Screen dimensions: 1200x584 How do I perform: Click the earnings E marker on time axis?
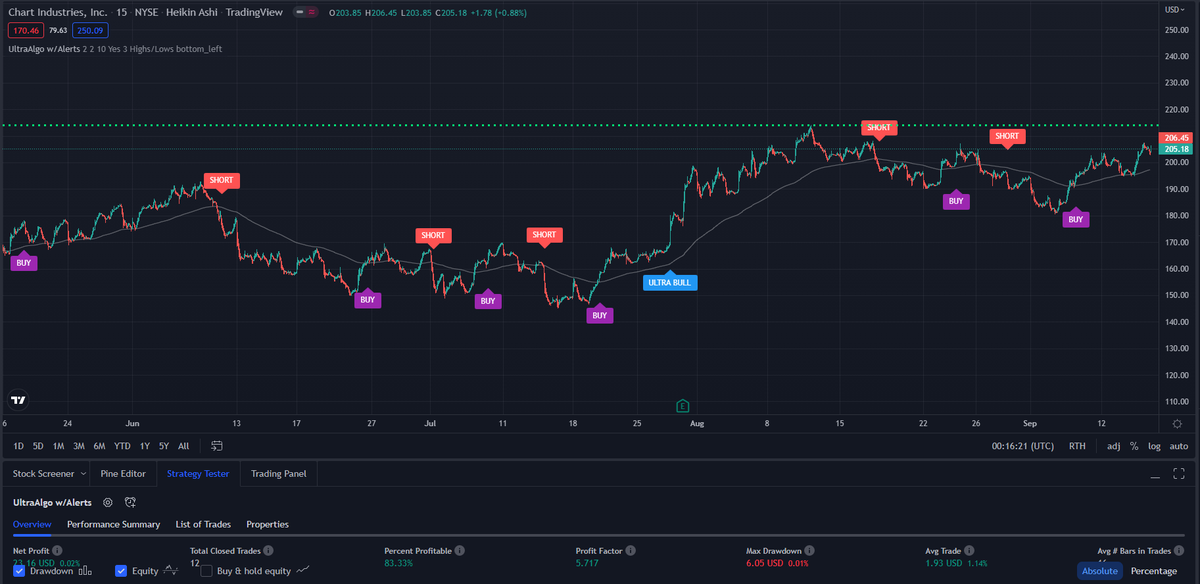point(682,406)
